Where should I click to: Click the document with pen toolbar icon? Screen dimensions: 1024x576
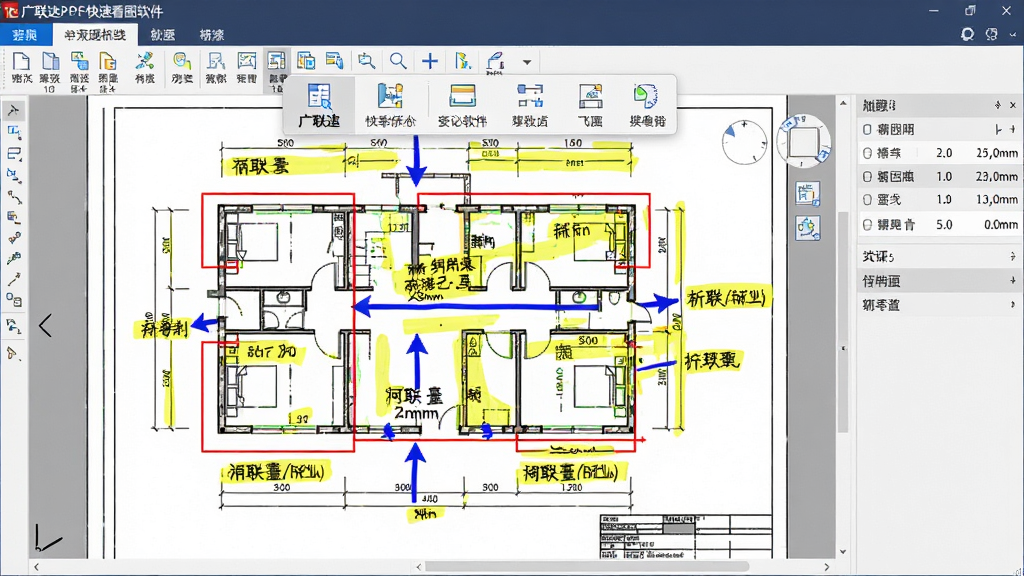pyautogui.click(x=216, y=61)
